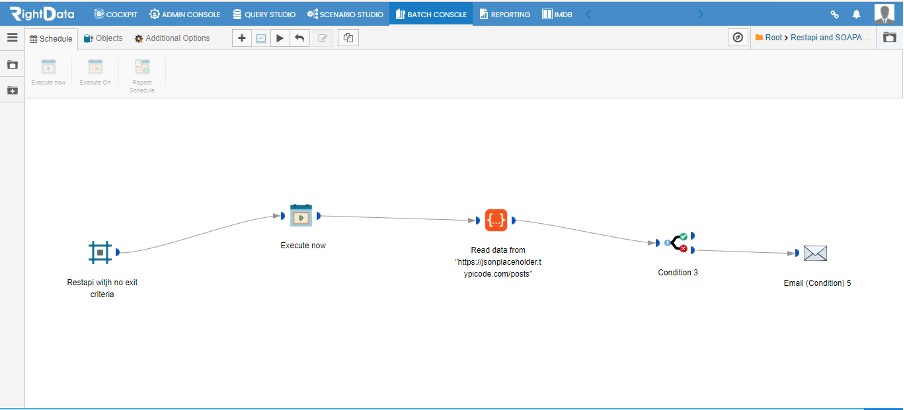Image resolution: width=904 pixels, height=410 pixels.
Task: Switch to the Objects tab
Action: coord(103,38)
